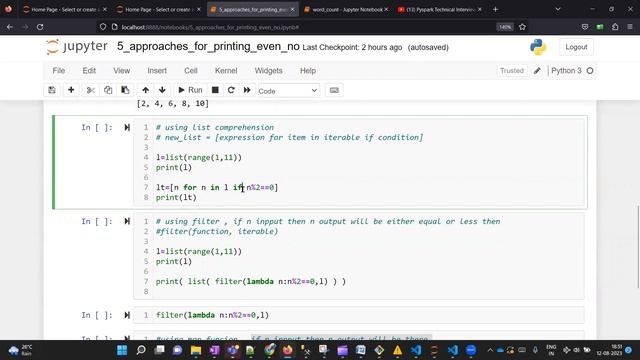Open File Explorer from the taskbar
The image size is (640, 360).
[x=196, y=350]
